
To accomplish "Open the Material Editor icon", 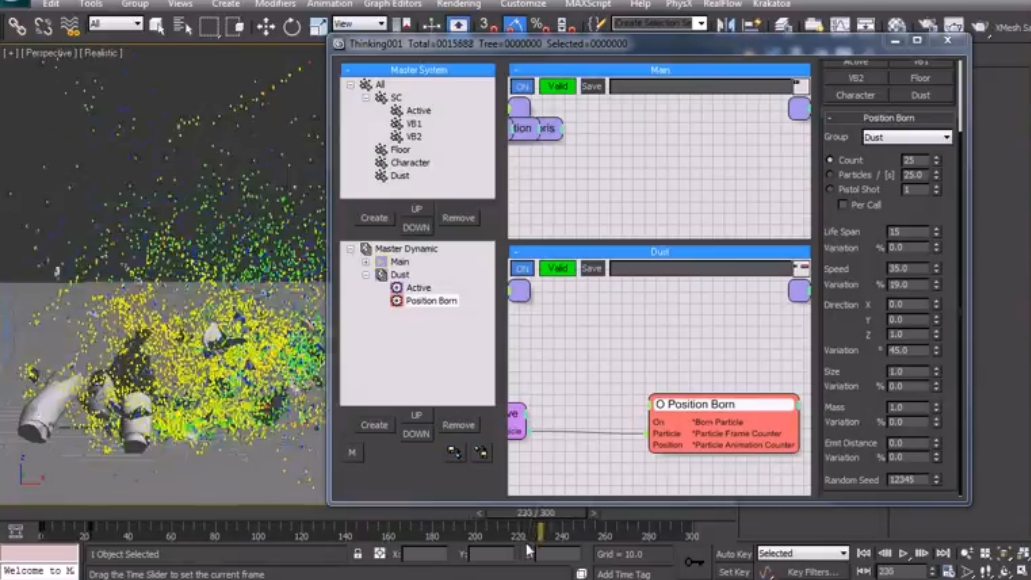I will [897, 25].
